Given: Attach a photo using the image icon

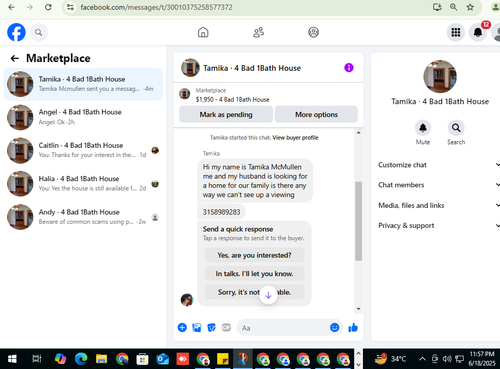Looking at the screenshot, I should pos(197,327).
